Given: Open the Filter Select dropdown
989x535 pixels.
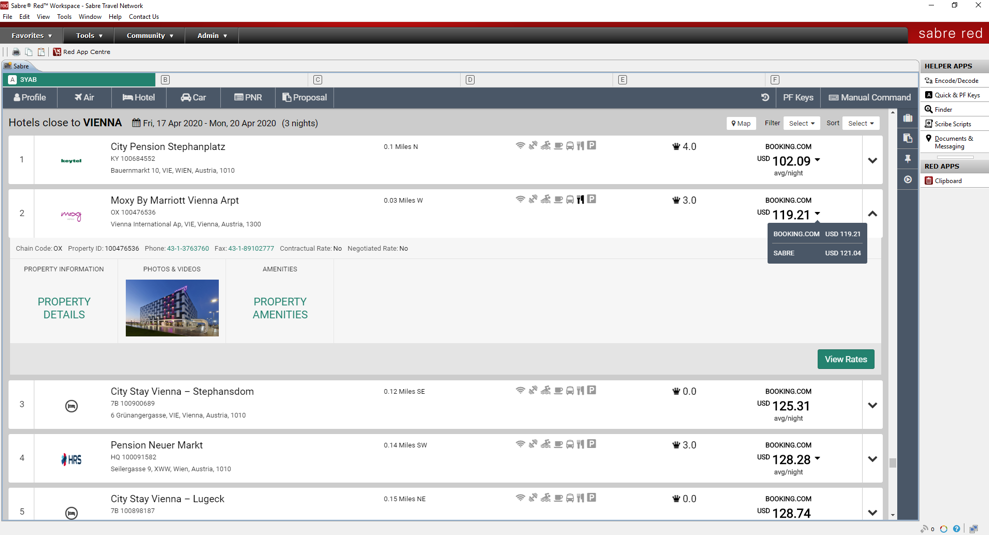Looking at the screenshot, I should click(x=802, y=123).
